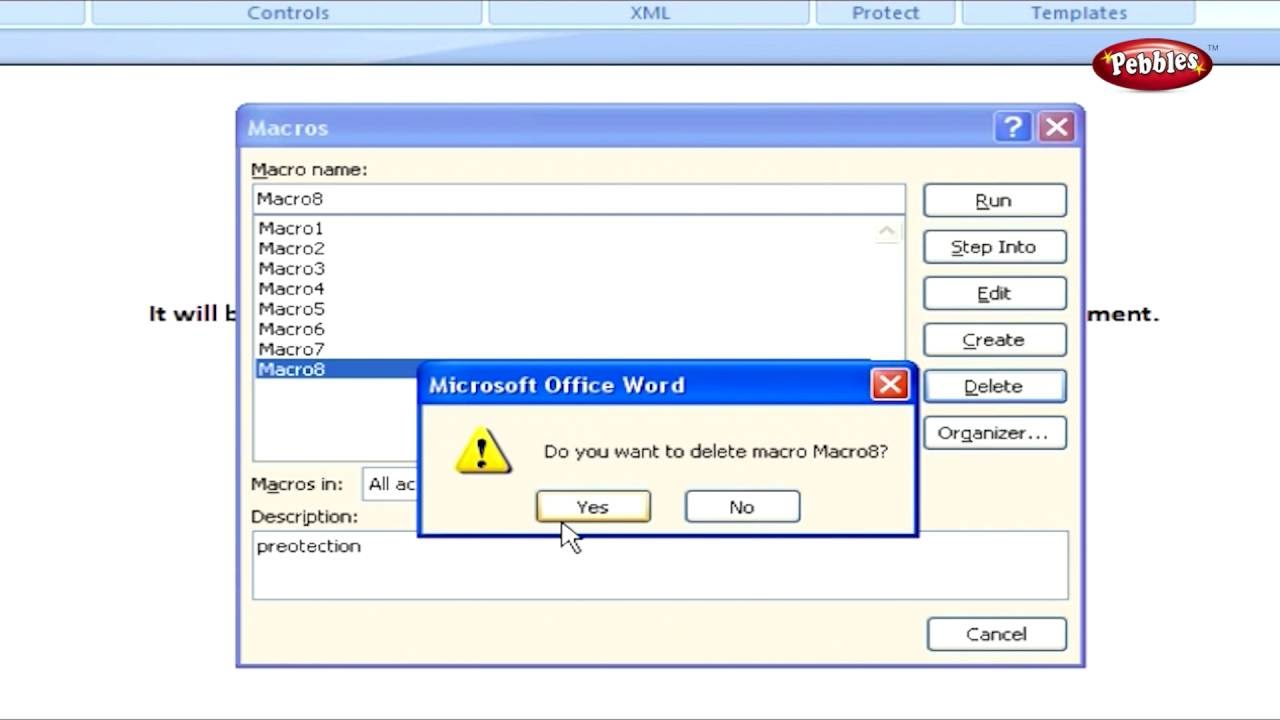Click the Pebbles logo
The image size is (1280, 720).
point(1153,64)
